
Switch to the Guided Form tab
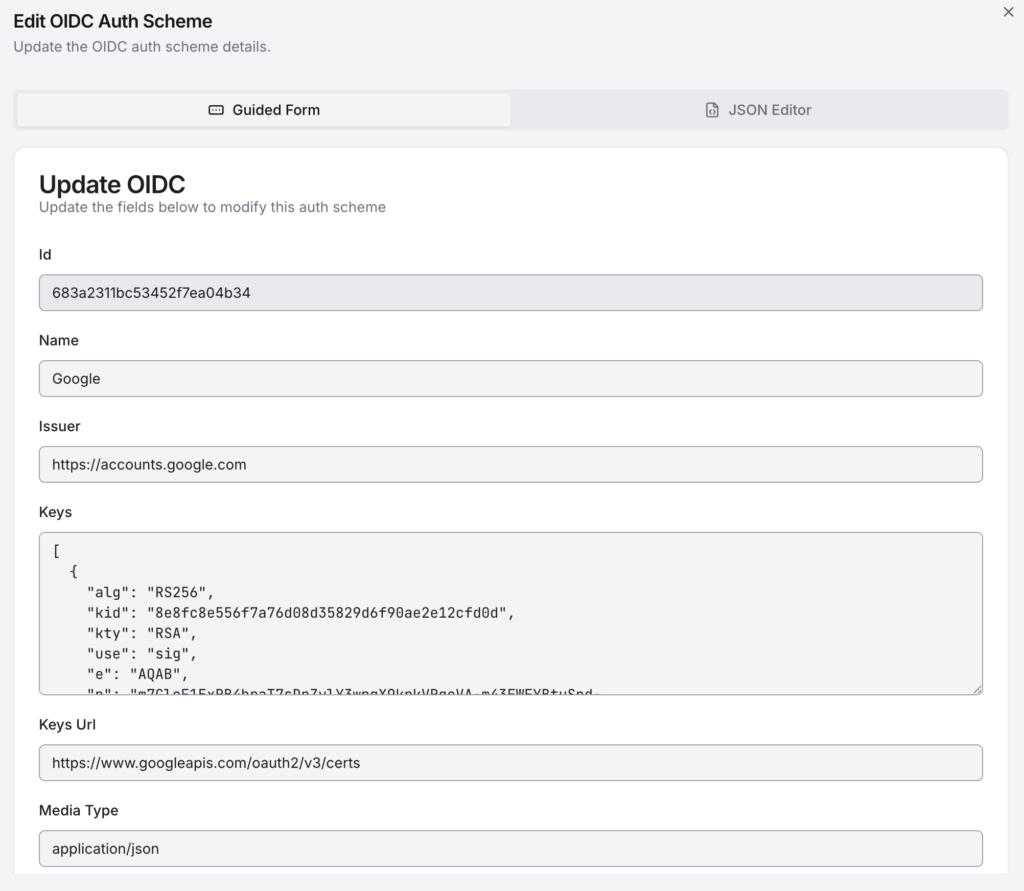(x=264, y=110)
